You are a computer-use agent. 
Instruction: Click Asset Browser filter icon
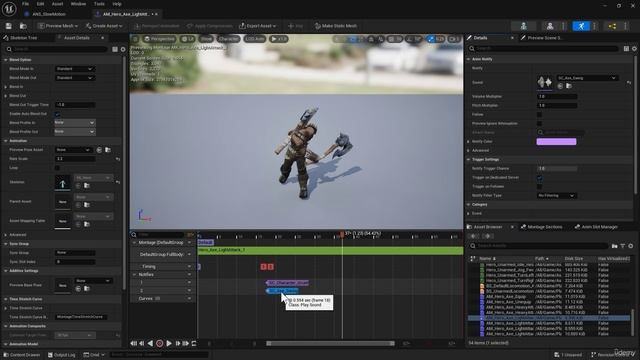coord(623,246)
